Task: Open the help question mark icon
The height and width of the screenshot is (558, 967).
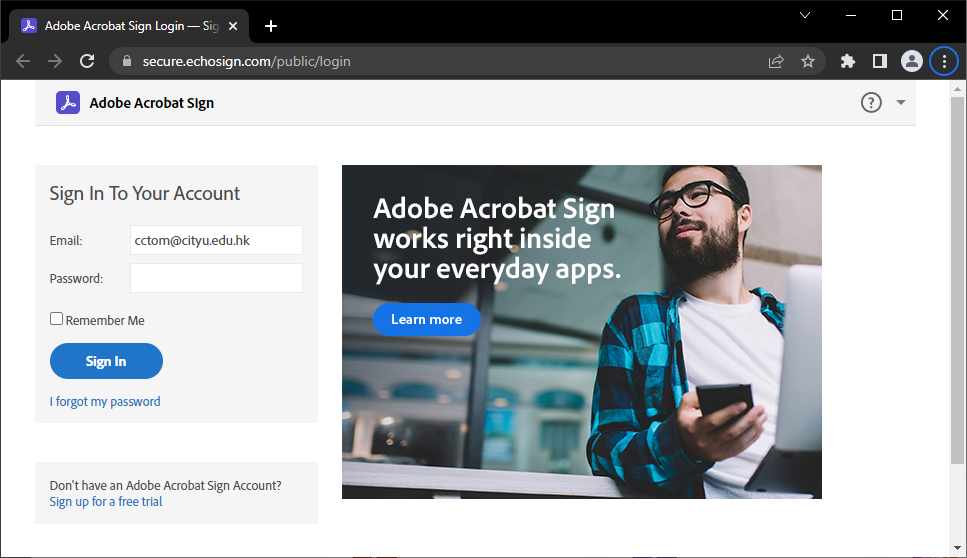Action: tap(871, 102)
